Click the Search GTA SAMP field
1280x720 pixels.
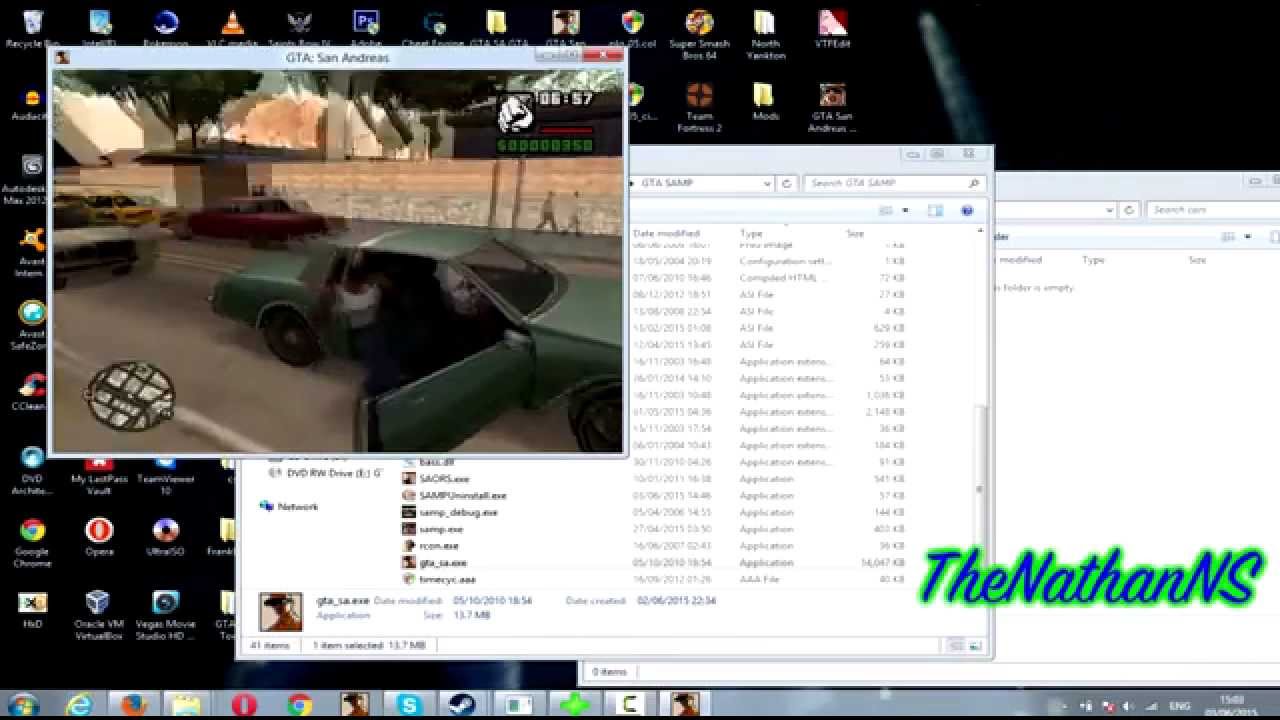tap(894, 183)
